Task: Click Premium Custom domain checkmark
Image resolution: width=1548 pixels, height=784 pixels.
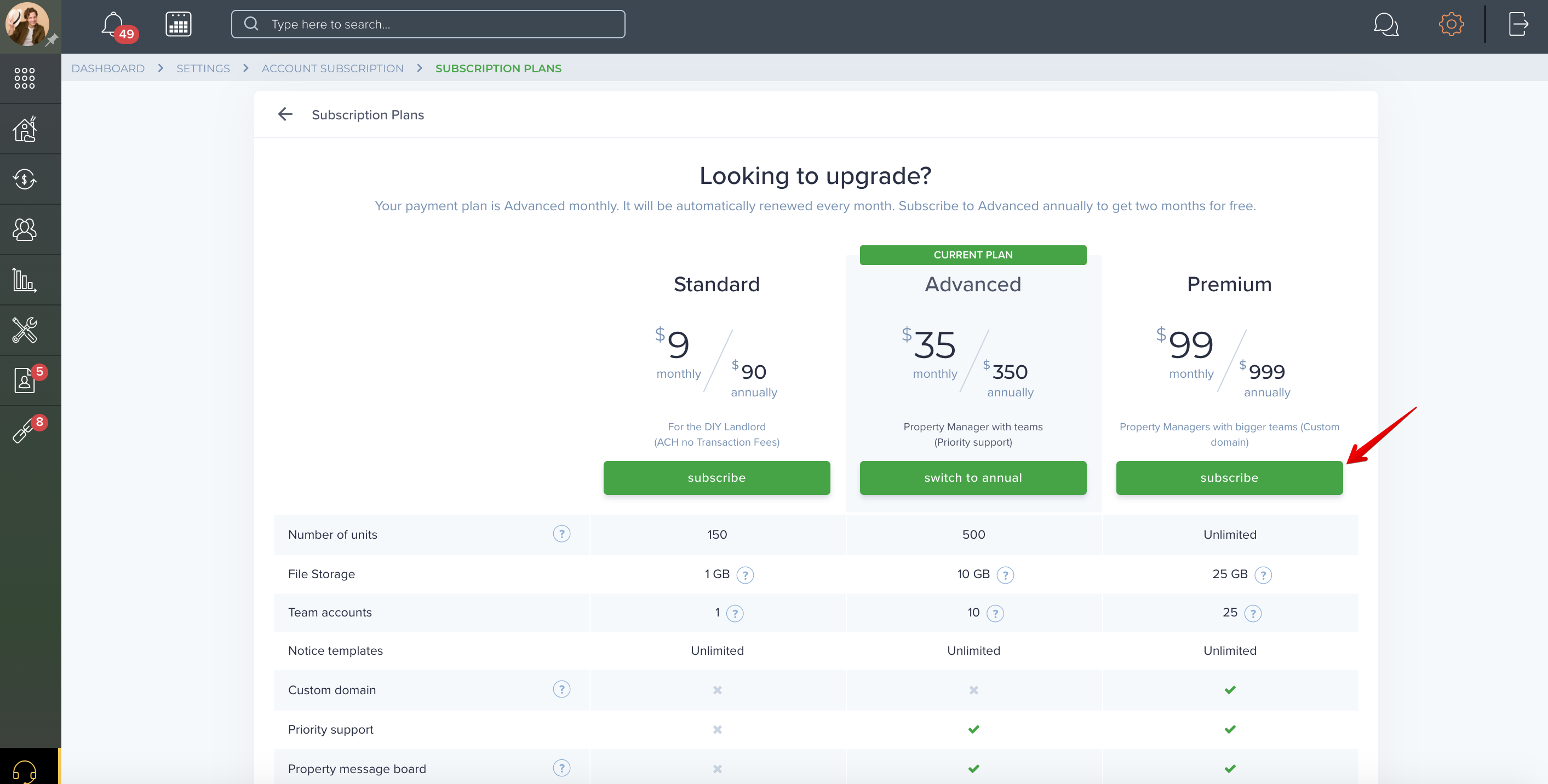Action: click(1230, 690)
